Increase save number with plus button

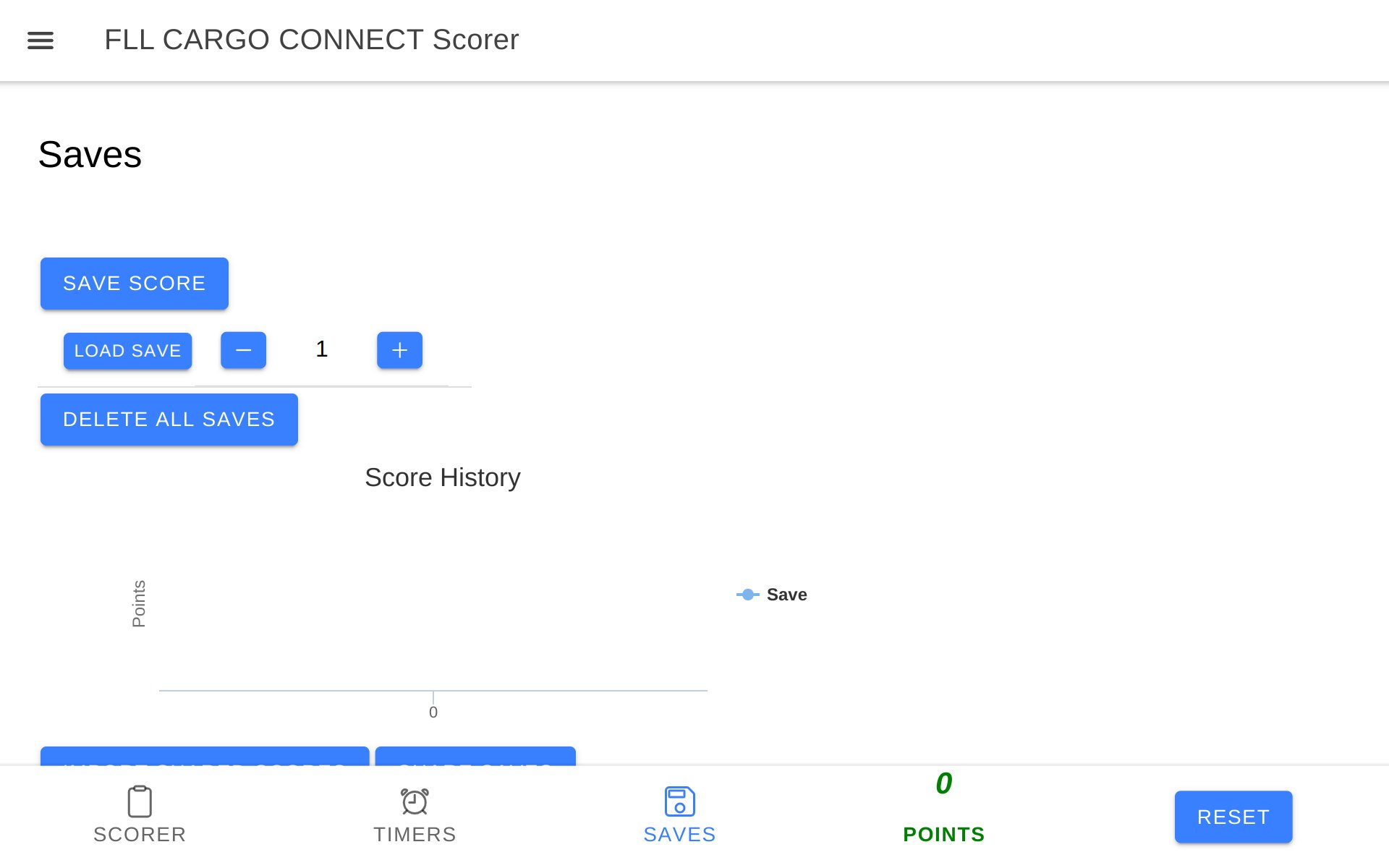[399, 351]
